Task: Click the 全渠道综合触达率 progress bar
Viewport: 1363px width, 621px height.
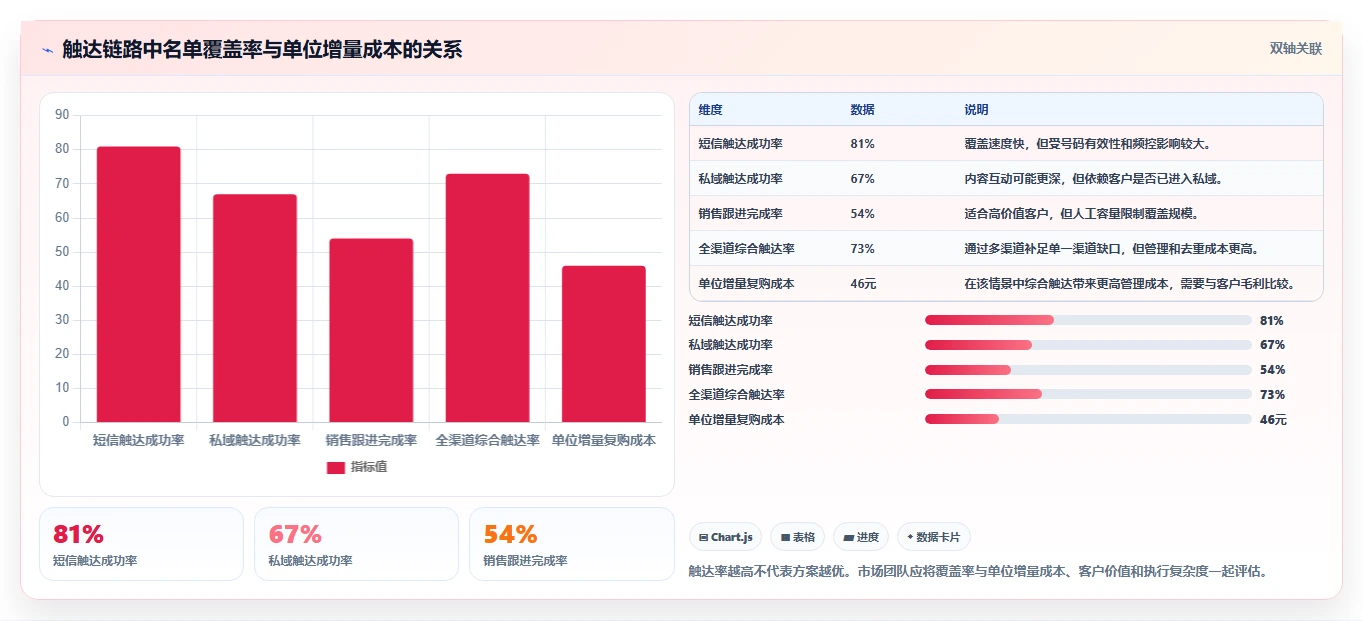Action: point(1088,394)
